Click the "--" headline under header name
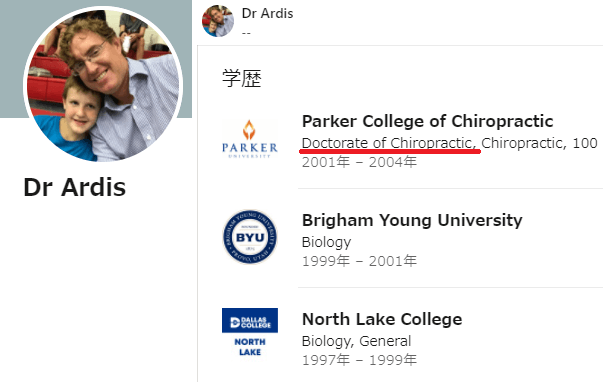Image resolution: width=610 pixels, height=382 pixels. [x=246, y=33]
